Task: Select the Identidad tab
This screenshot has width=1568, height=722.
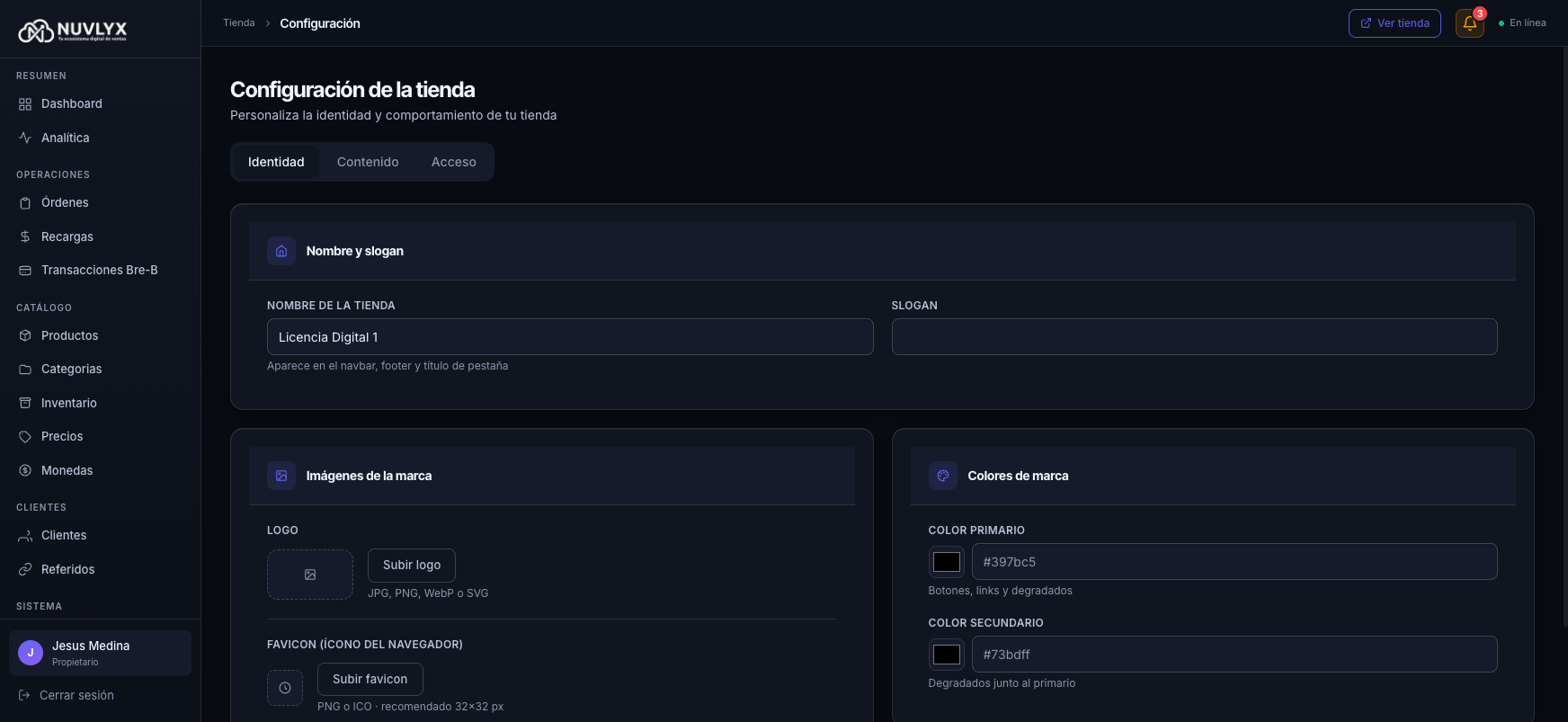Action: [276, 162]
